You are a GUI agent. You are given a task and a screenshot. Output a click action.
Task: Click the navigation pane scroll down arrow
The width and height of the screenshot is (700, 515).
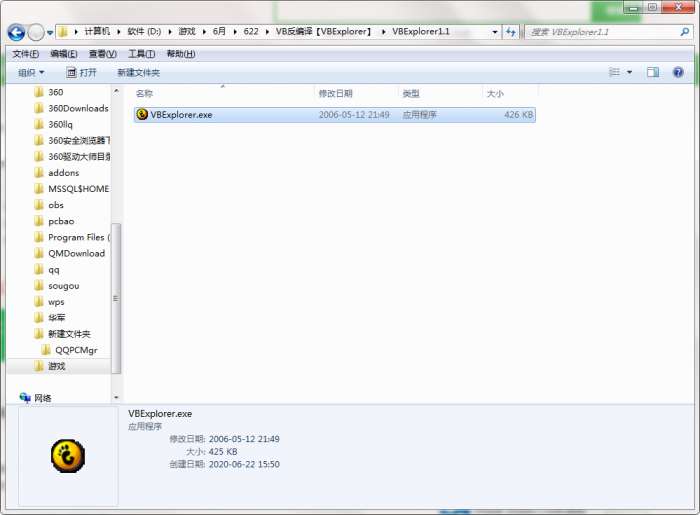(x=116, y=397)
